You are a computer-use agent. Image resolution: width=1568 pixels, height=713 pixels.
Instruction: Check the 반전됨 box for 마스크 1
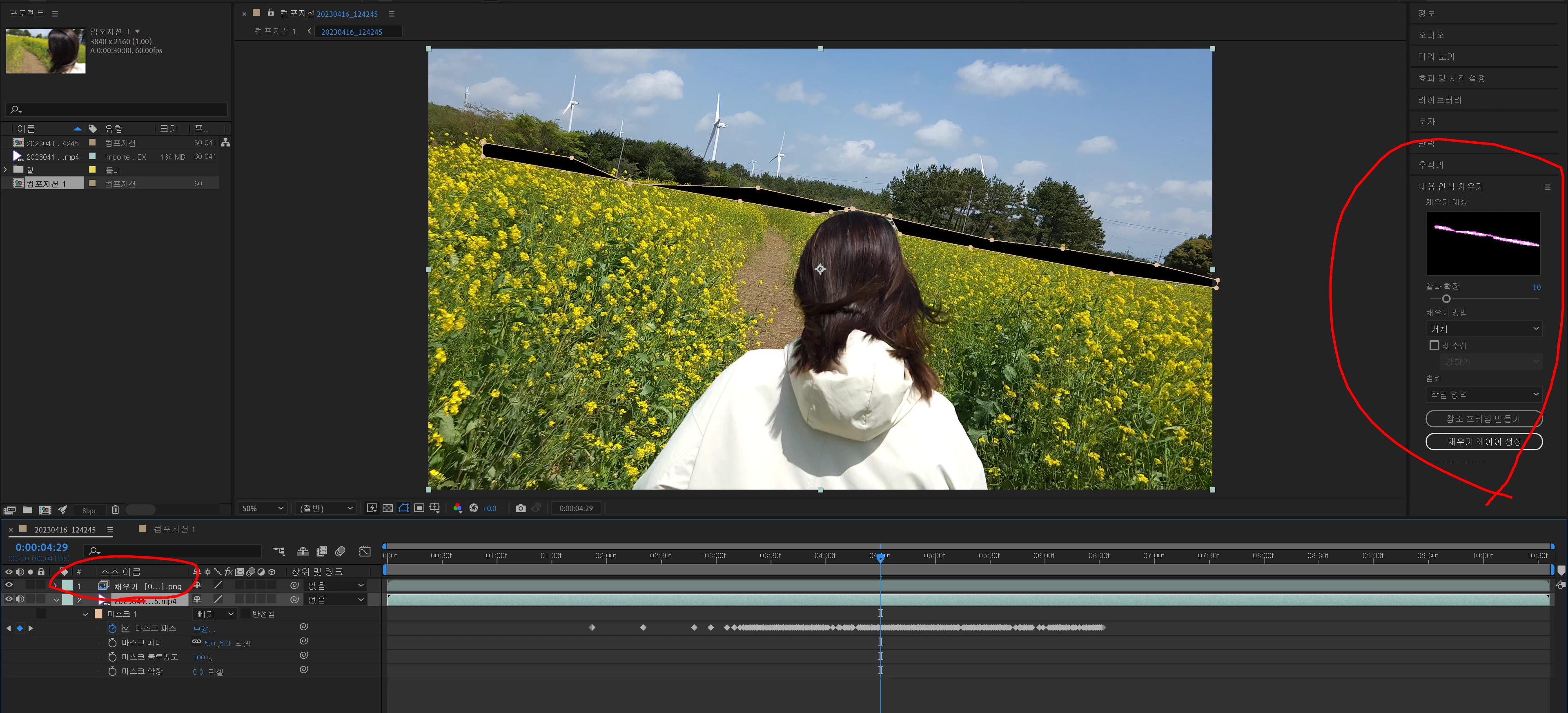coord(245,614)
